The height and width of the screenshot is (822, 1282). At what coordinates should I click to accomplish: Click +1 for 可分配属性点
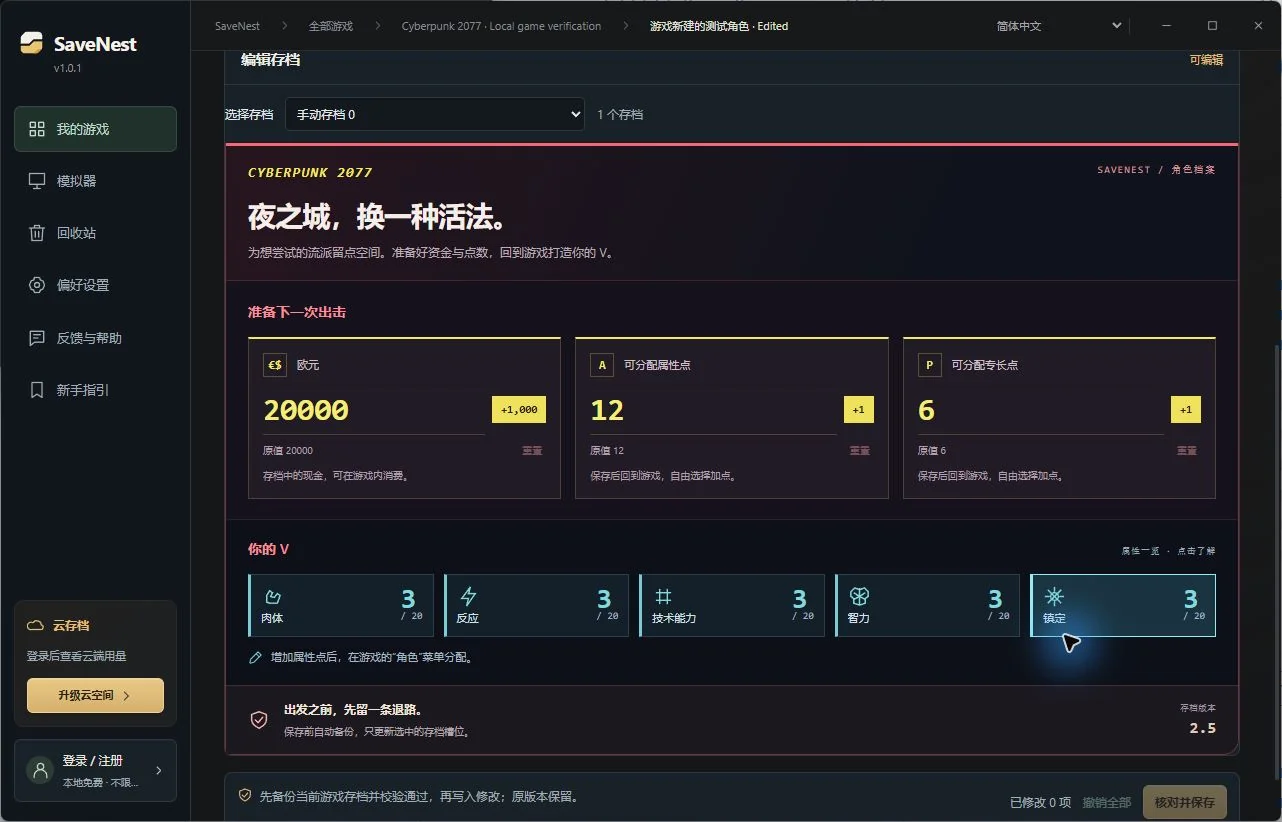point(859,410)
